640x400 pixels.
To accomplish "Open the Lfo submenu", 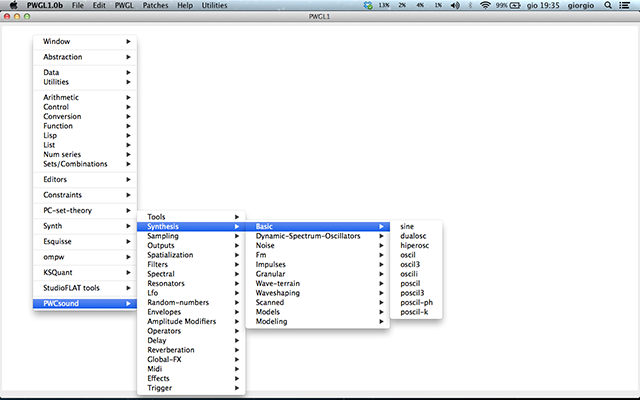I will (x=191, y=293).
